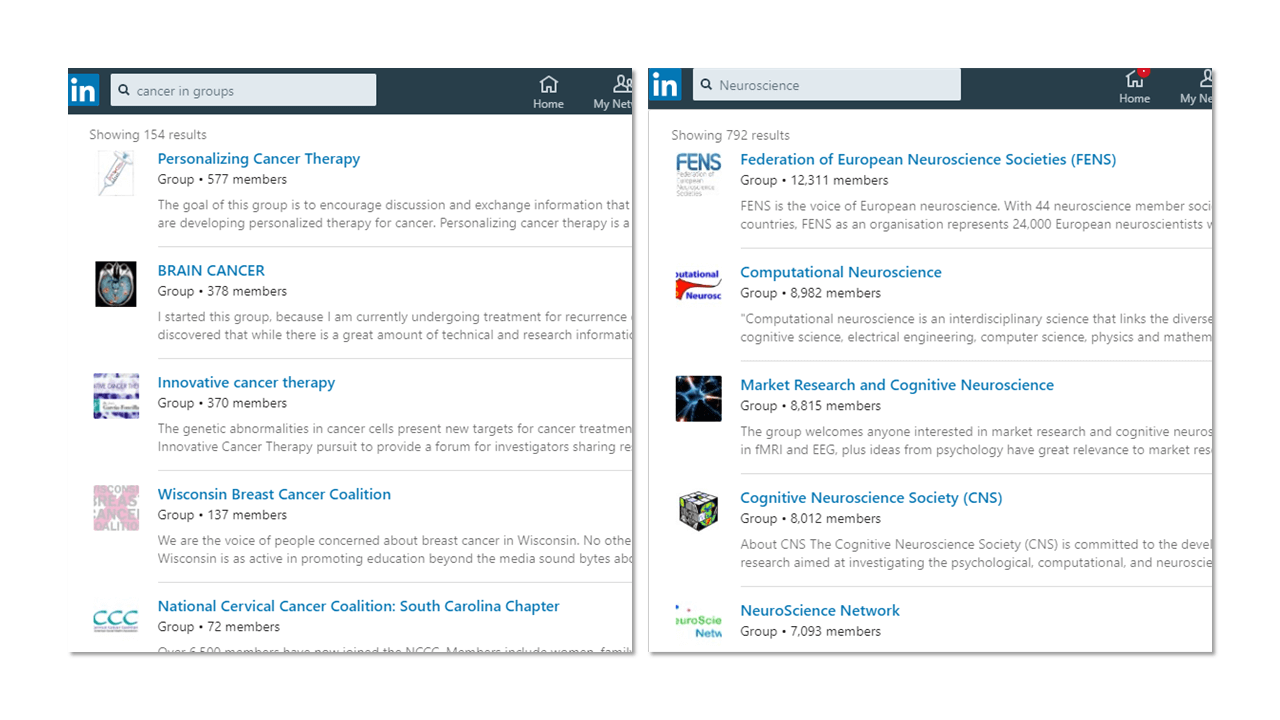1280x720 pixels.
Task: Open the Cognitive Neuroscience Society cube logo
Action: pos(698,511)
